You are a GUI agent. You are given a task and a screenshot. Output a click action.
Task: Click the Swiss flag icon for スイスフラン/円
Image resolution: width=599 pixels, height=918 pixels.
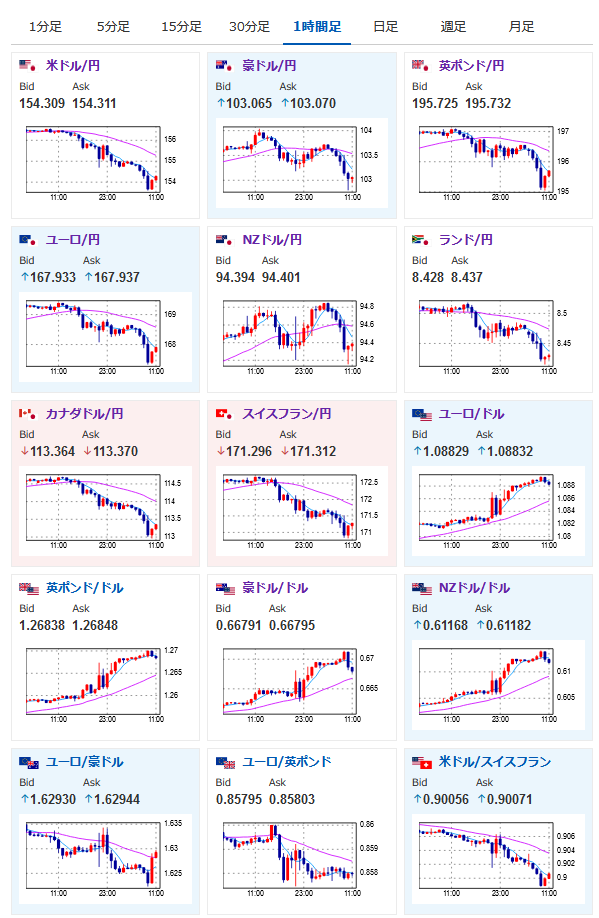tap(224, 414)
